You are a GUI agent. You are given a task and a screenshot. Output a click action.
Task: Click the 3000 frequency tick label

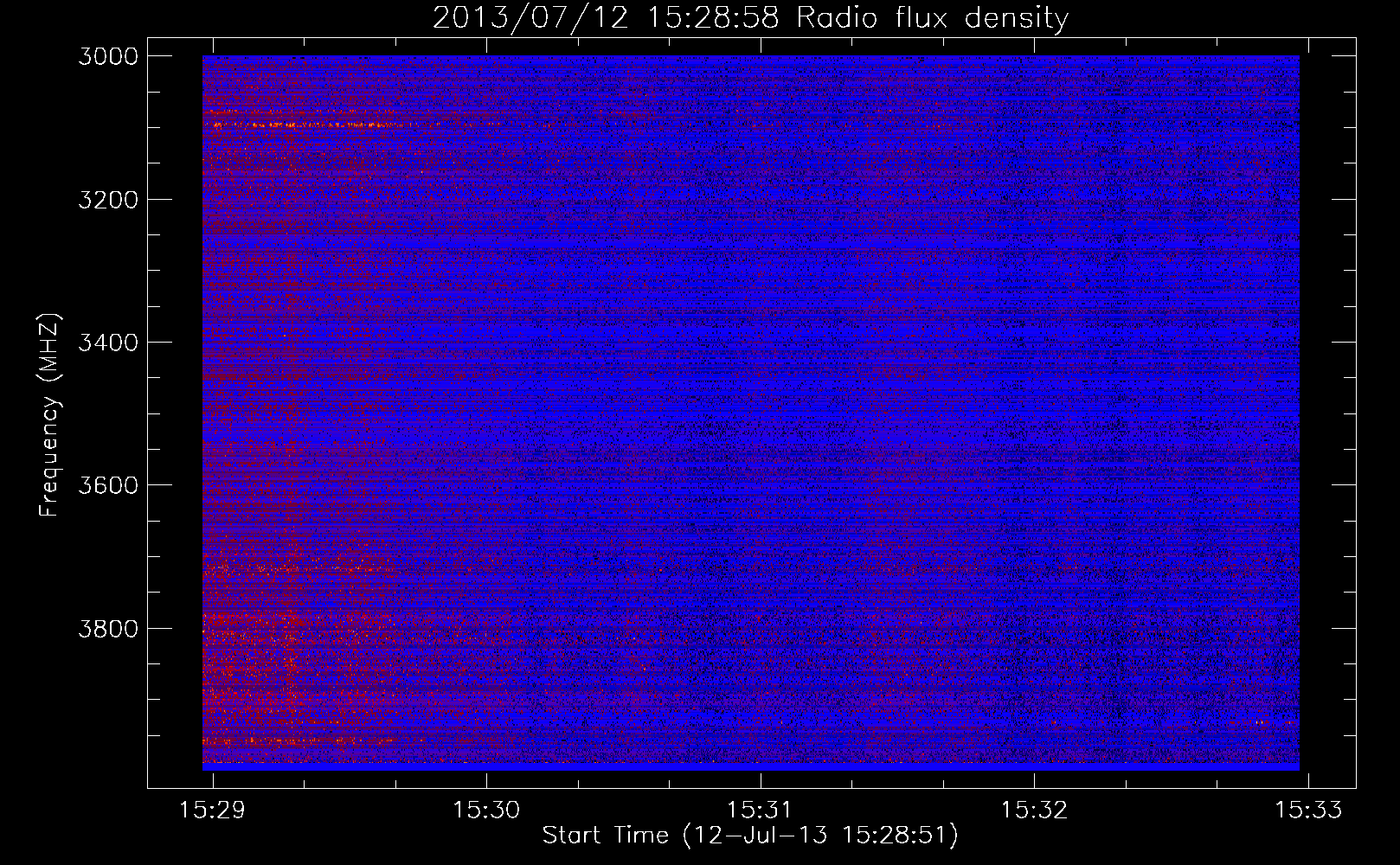tap(108, 56)
